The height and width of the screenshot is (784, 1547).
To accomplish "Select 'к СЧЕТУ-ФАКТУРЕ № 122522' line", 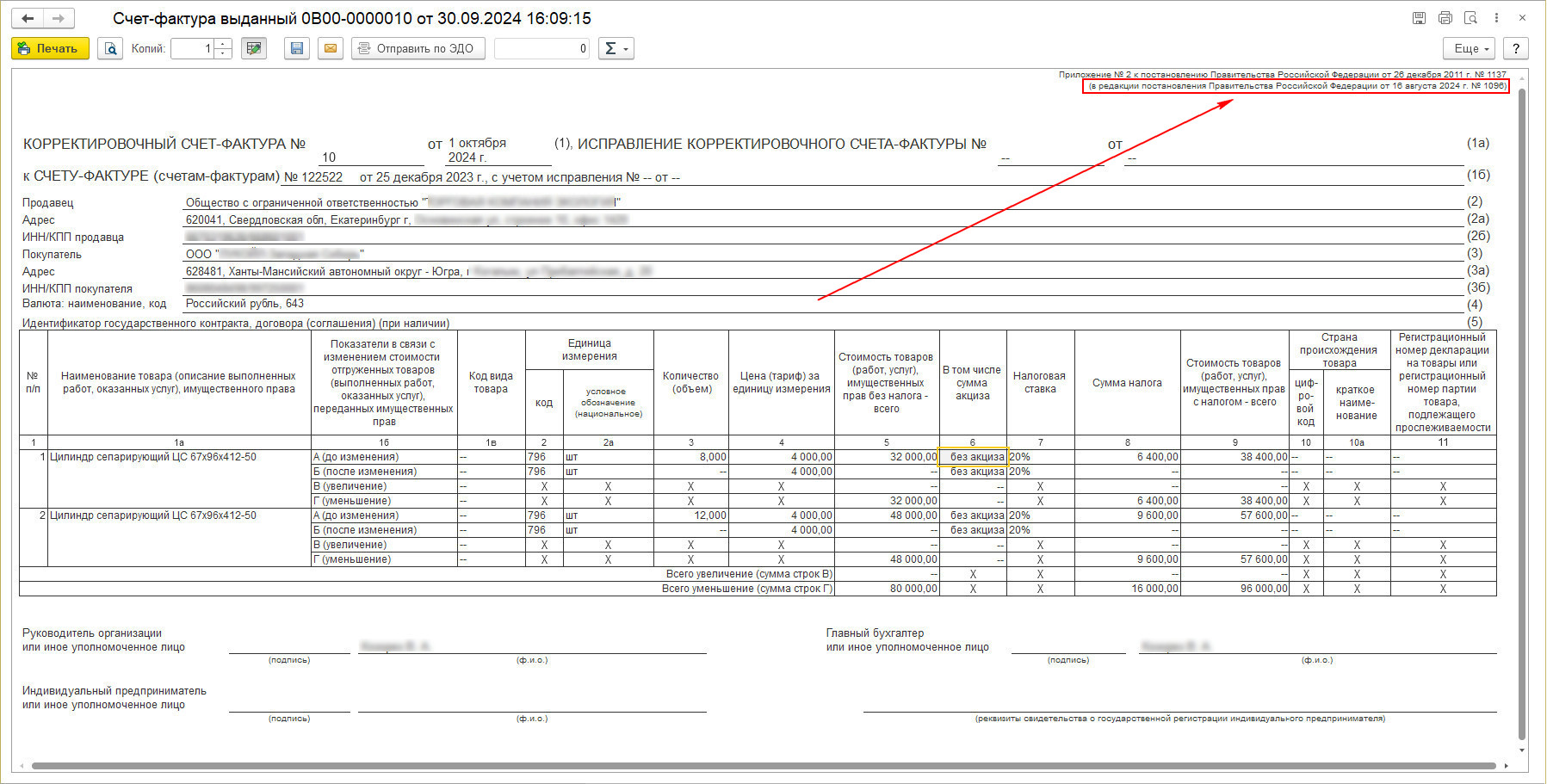I will 351,176.
